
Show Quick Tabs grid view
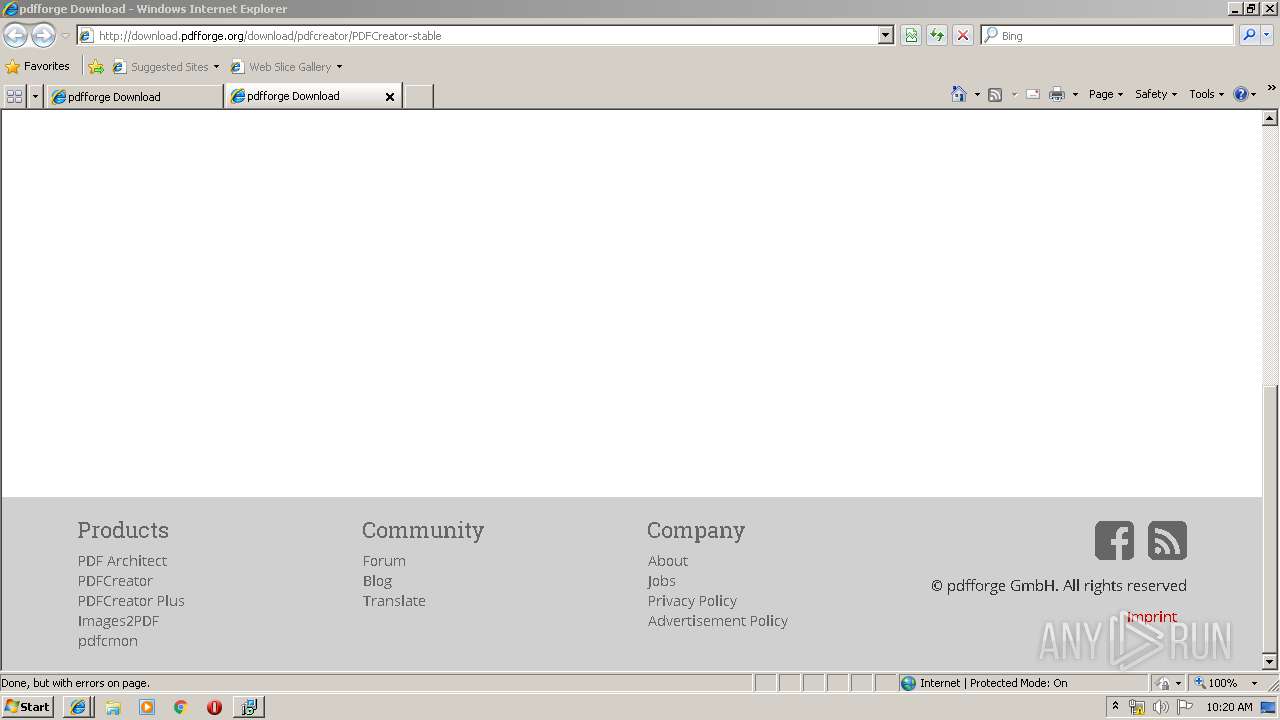pyautogui.click(x=14, y=96)
